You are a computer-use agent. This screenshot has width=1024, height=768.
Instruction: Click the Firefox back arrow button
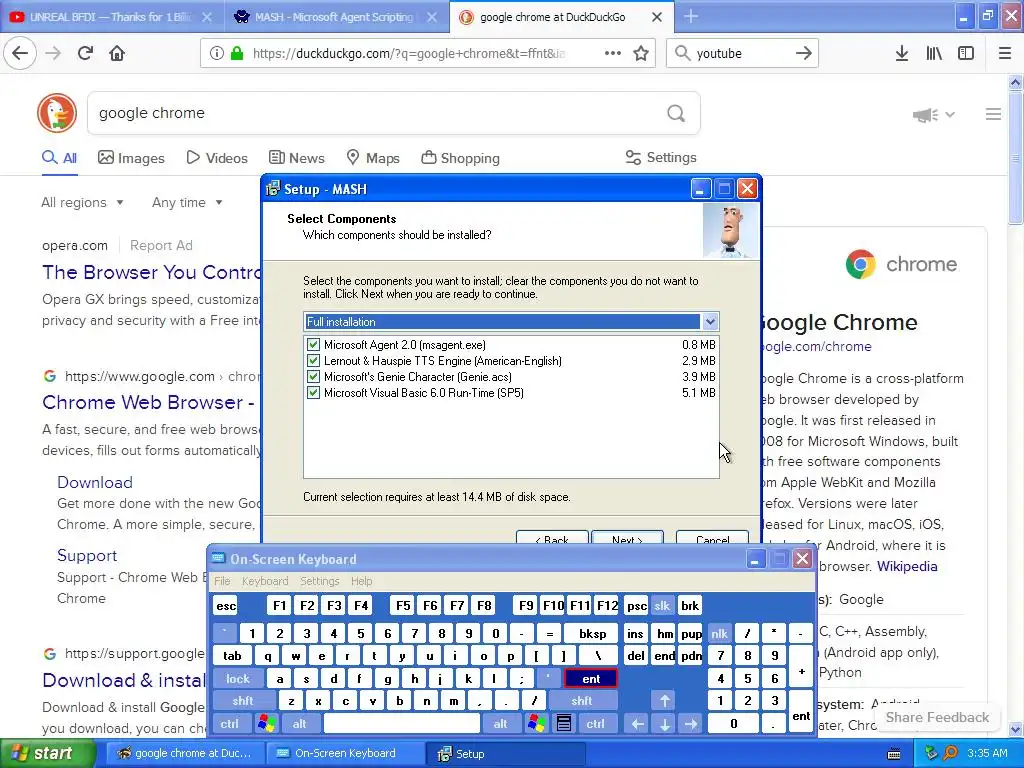click(x=20, y=53)
